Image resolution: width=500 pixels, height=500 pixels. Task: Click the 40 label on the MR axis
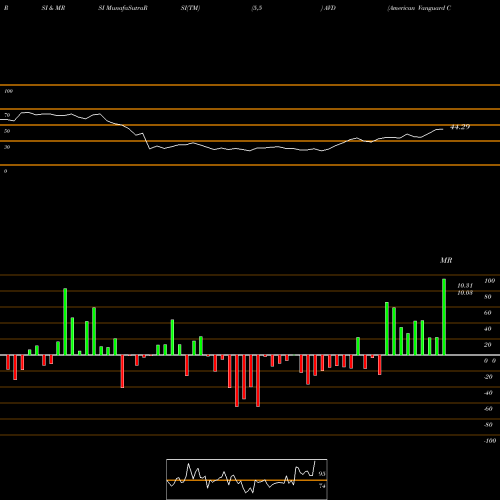(x=488, y=329)
